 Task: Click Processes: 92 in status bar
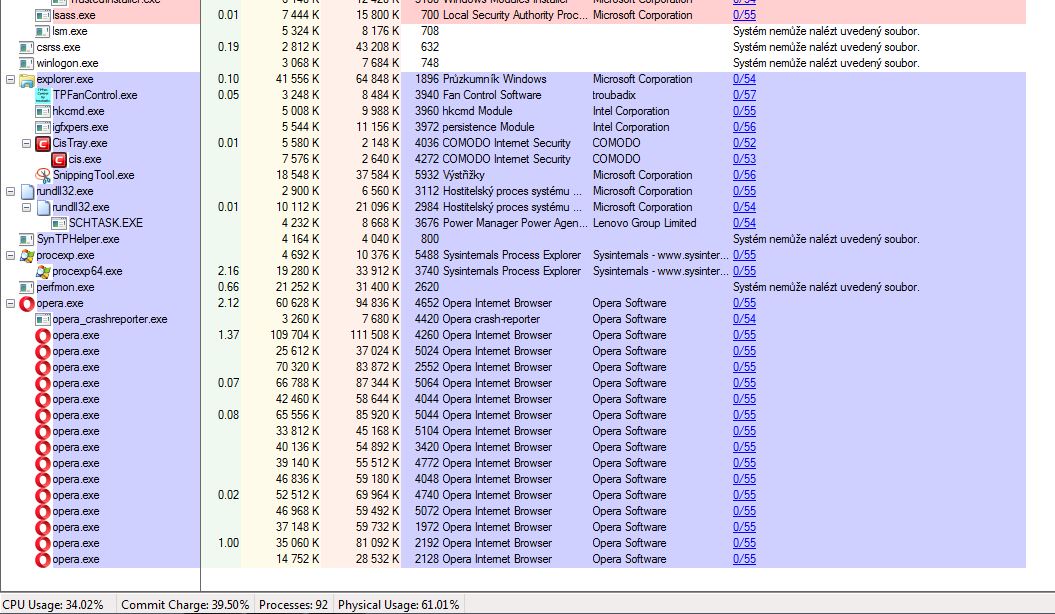pos(293,605)
